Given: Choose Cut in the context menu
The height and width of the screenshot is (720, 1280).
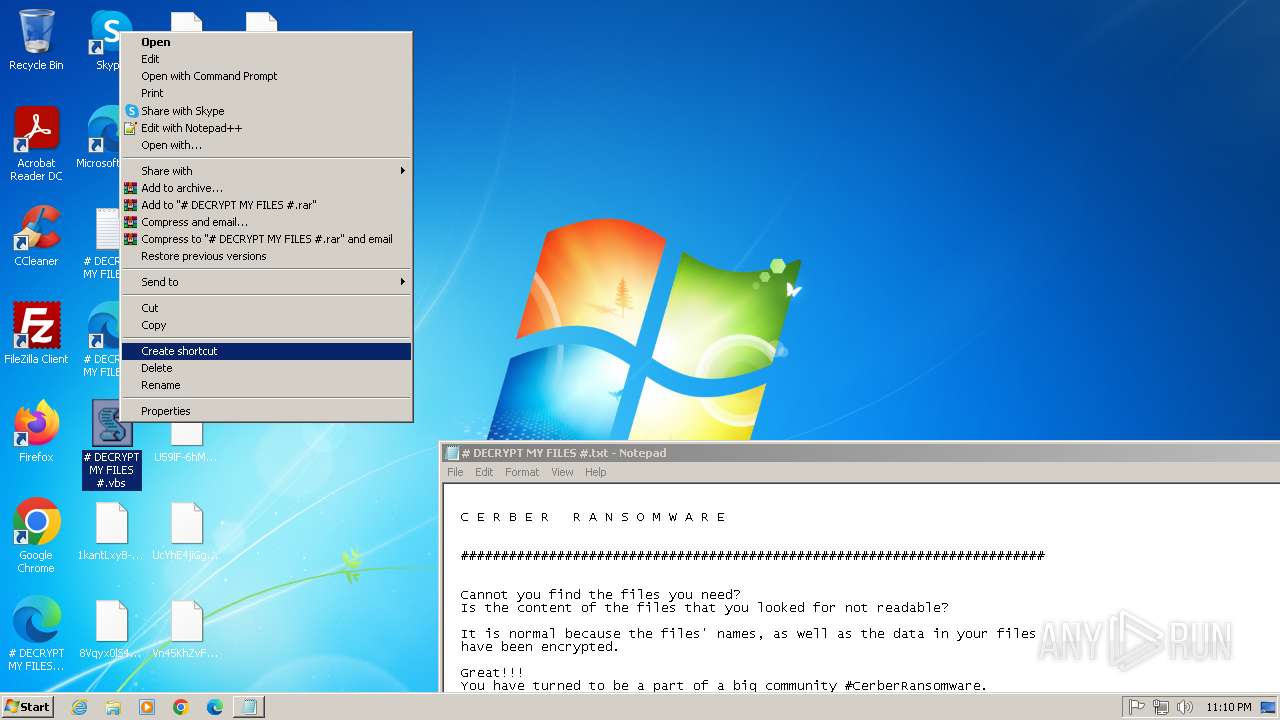Looking at the screenshot, I should [266, 308].
